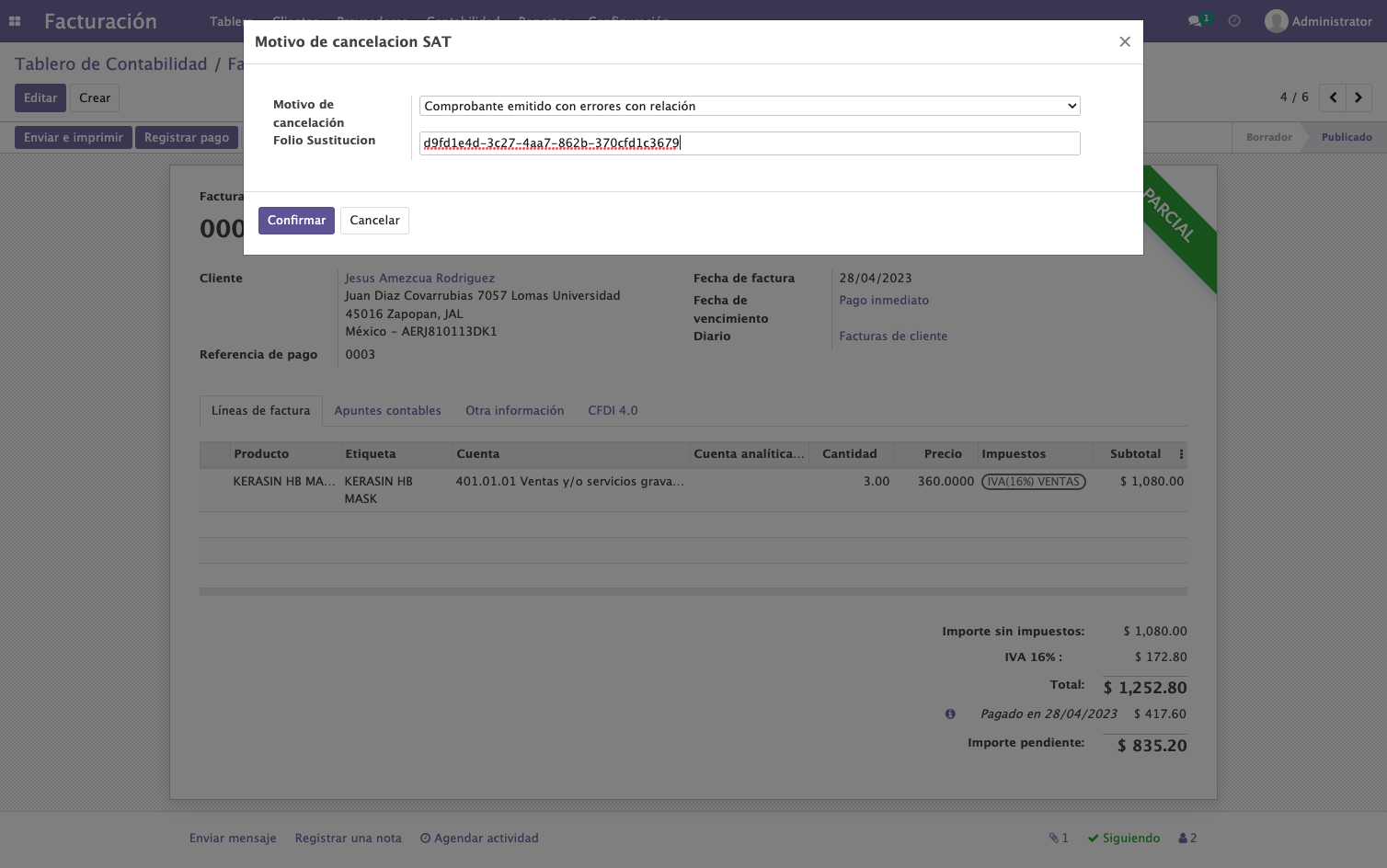The width and height of the screenshot is (1387, 868).
Task: Click the IVA(16%) VENTAS tax tag
Action: (x=1034, y=482)
